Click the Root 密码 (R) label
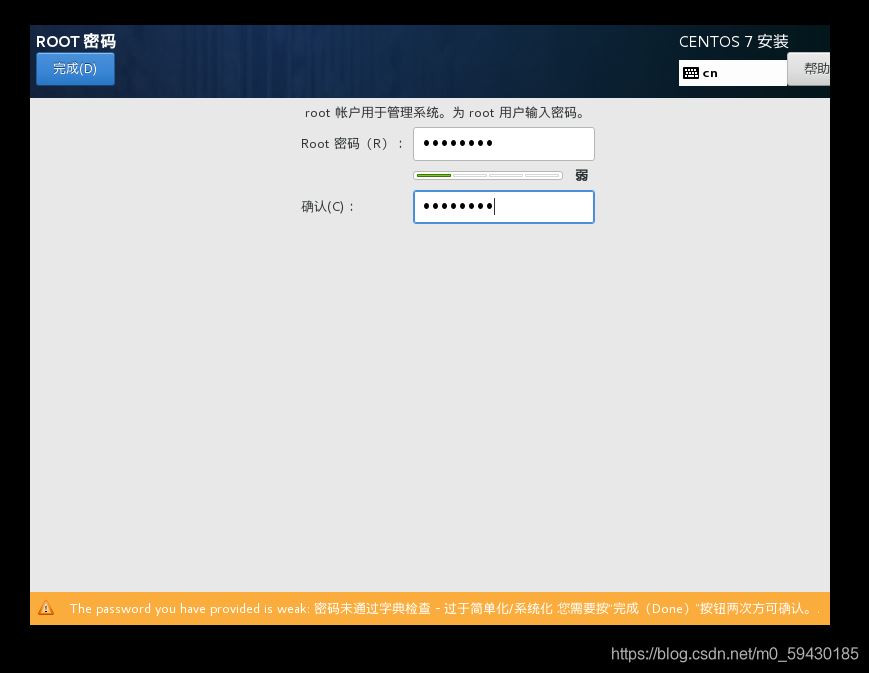Image resolution: width=869 pixels, height=673 pixels. (x=351, y=144)
